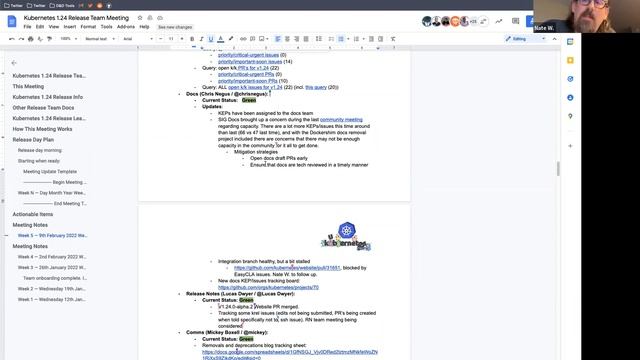
Task: Set left text alignment
Action: coord(278,39)
